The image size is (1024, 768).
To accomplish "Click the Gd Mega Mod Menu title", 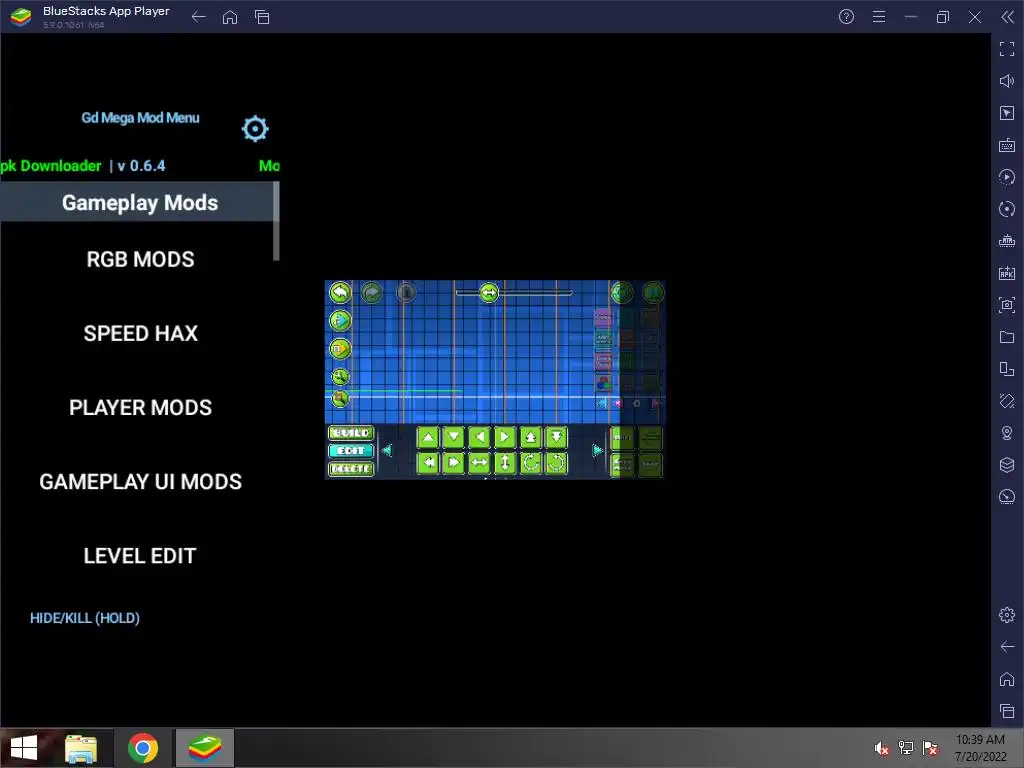I will point(140,118).
